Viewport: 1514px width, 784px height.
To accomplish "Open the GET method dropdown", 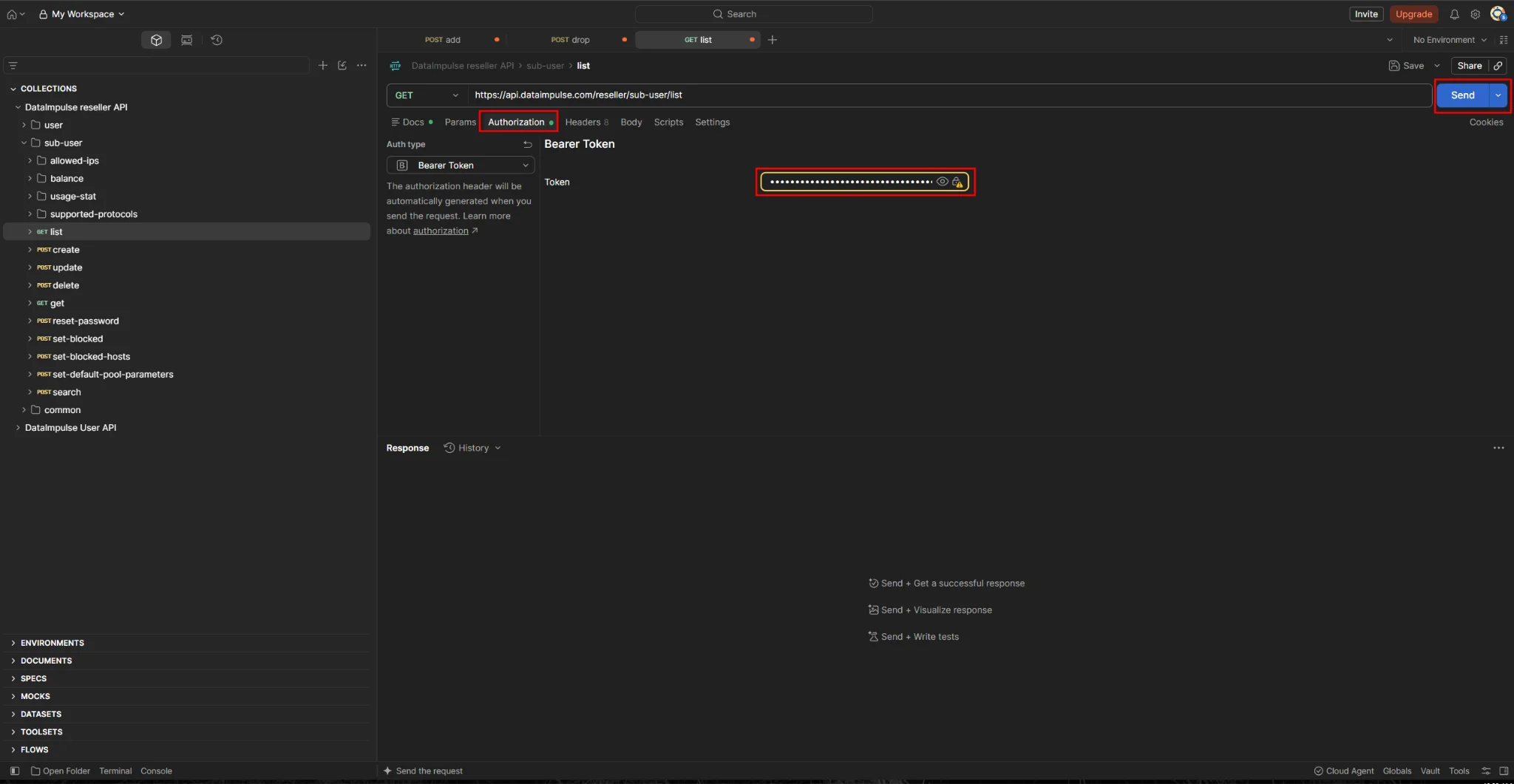I will (427, 95).
